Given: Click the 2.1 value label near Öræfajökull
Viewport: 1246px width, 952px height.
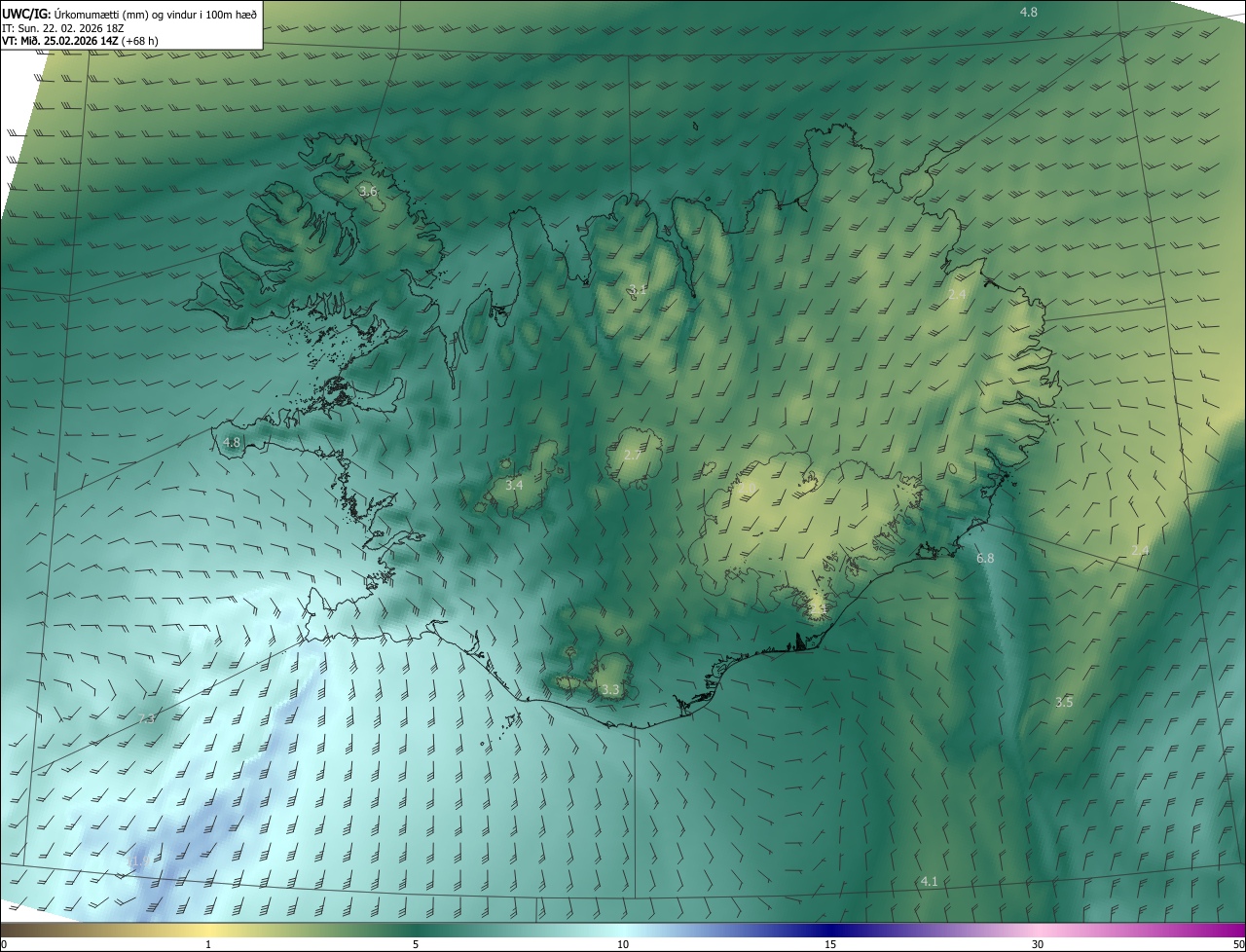Looking at the screenshot, I should point(818,608).
